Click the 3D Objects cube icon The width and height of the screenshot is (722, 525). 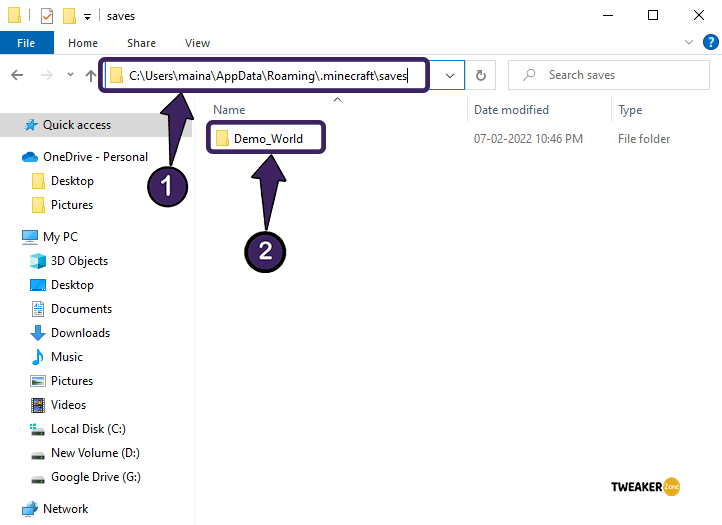pyautogui.click(x=38, y=261)
